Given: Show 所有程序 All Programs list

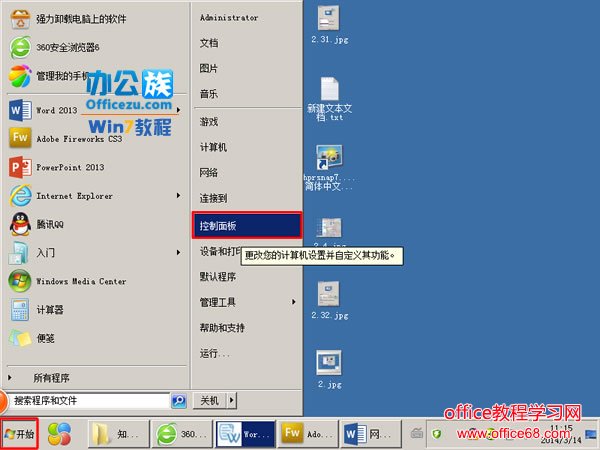Looking at the screenshot, I should coord(51,378).
